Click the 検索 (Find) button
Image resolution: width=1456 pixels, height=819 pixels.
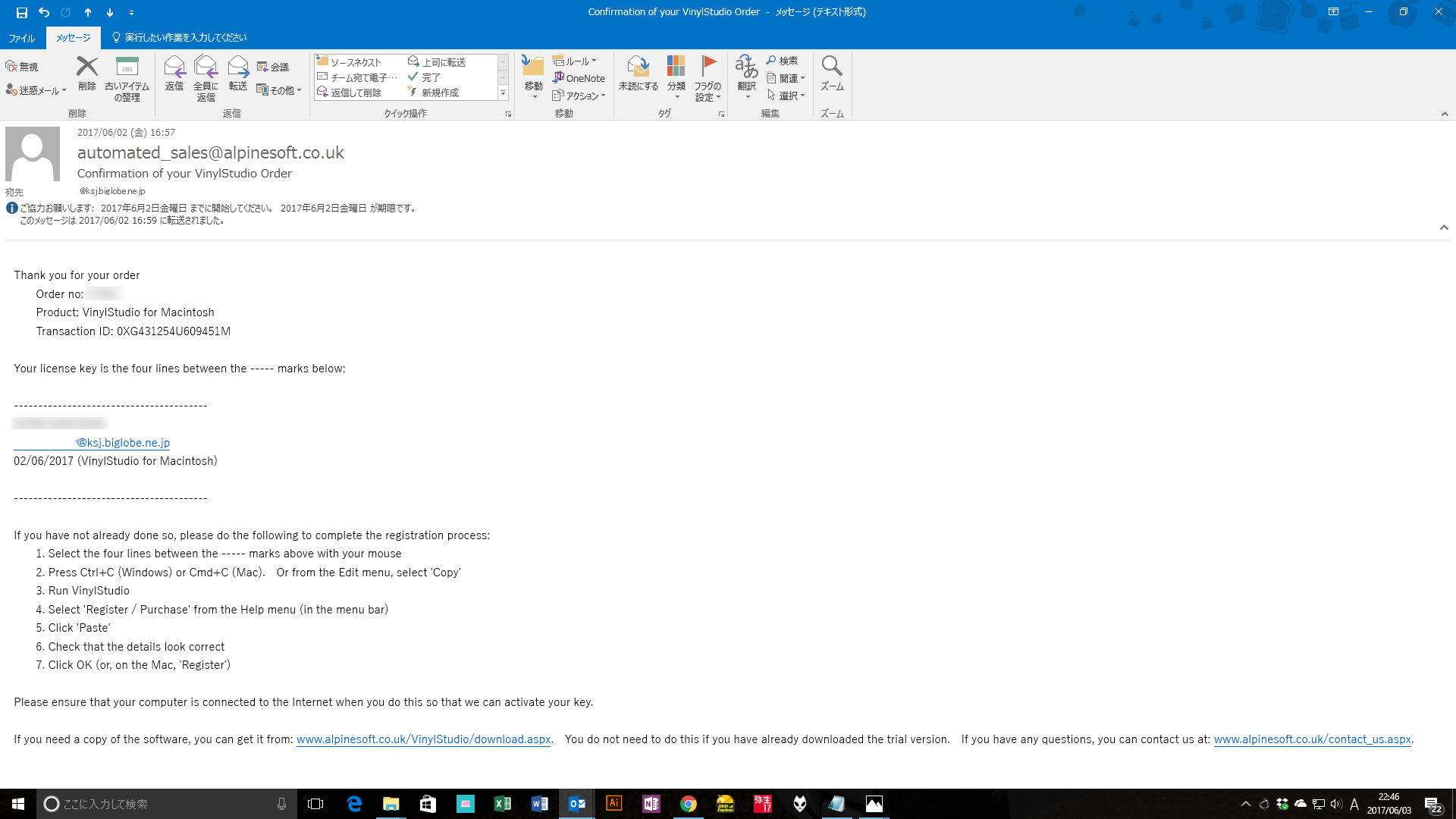[x=782, y=61]
